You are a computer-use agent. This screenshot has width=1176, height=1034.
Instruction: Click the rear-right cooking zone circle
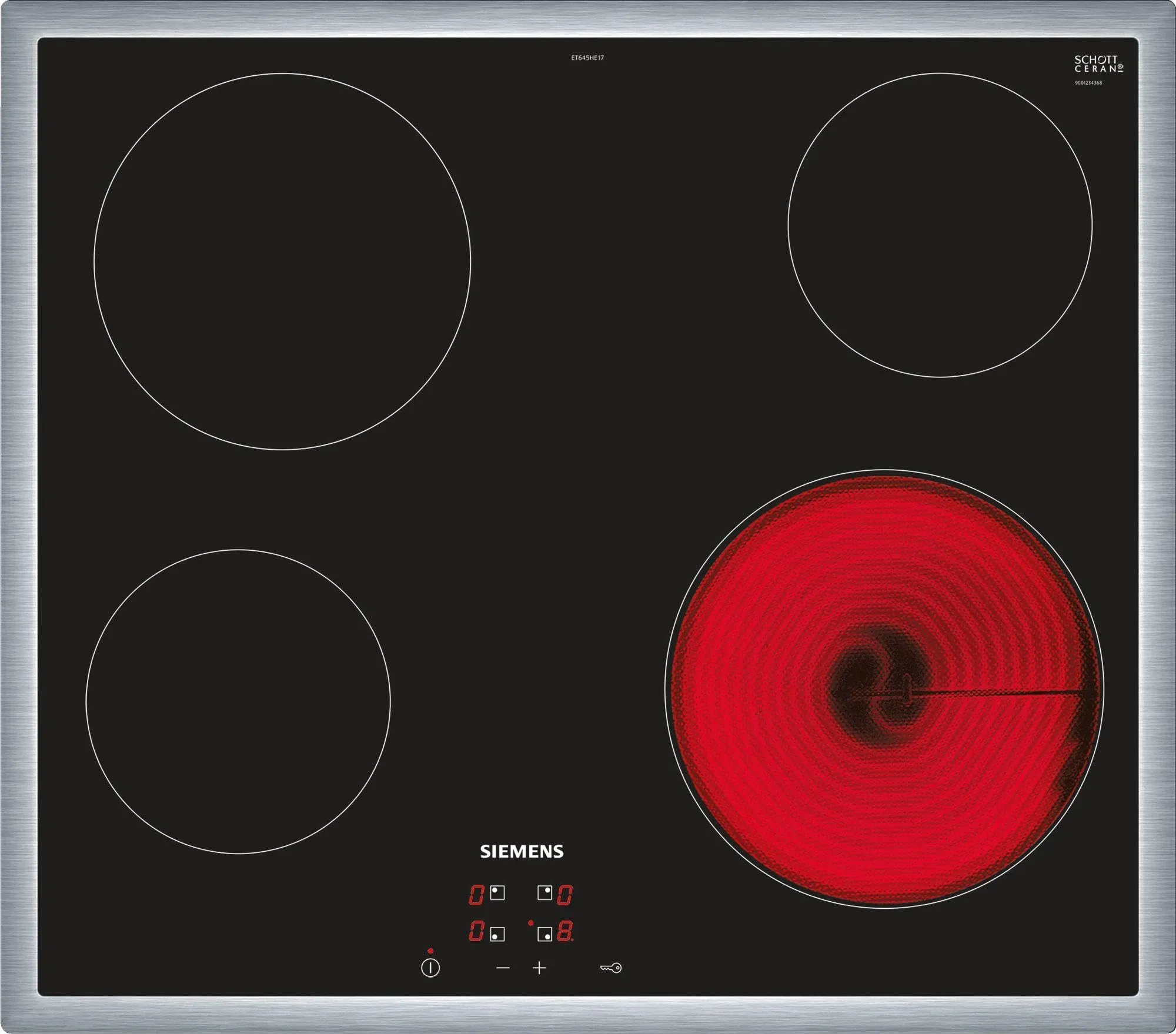[x=940, y=225]
